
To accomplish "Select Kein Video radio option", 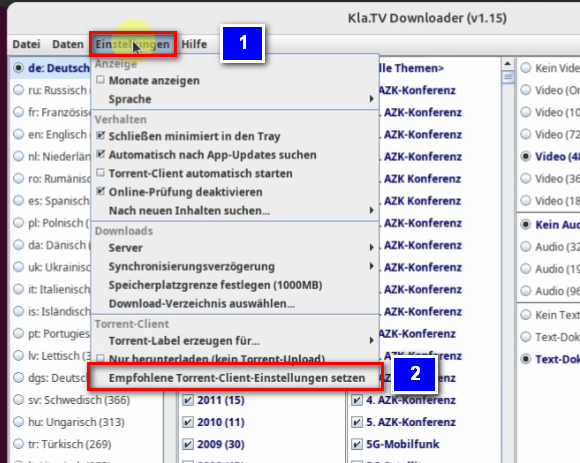I will tap(526, 68).
